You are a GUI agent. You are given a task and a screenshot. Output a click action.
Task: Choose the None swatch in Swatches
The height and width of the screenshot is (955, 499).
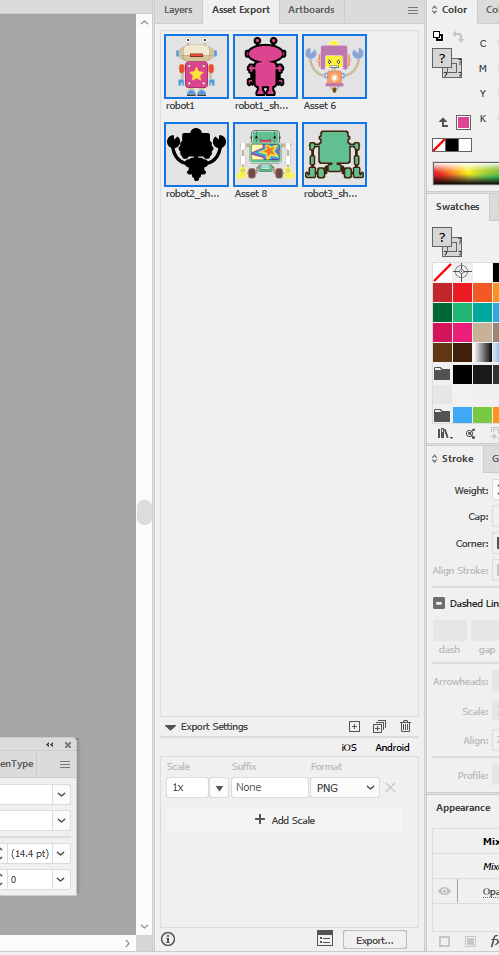[x=442, y=272]
